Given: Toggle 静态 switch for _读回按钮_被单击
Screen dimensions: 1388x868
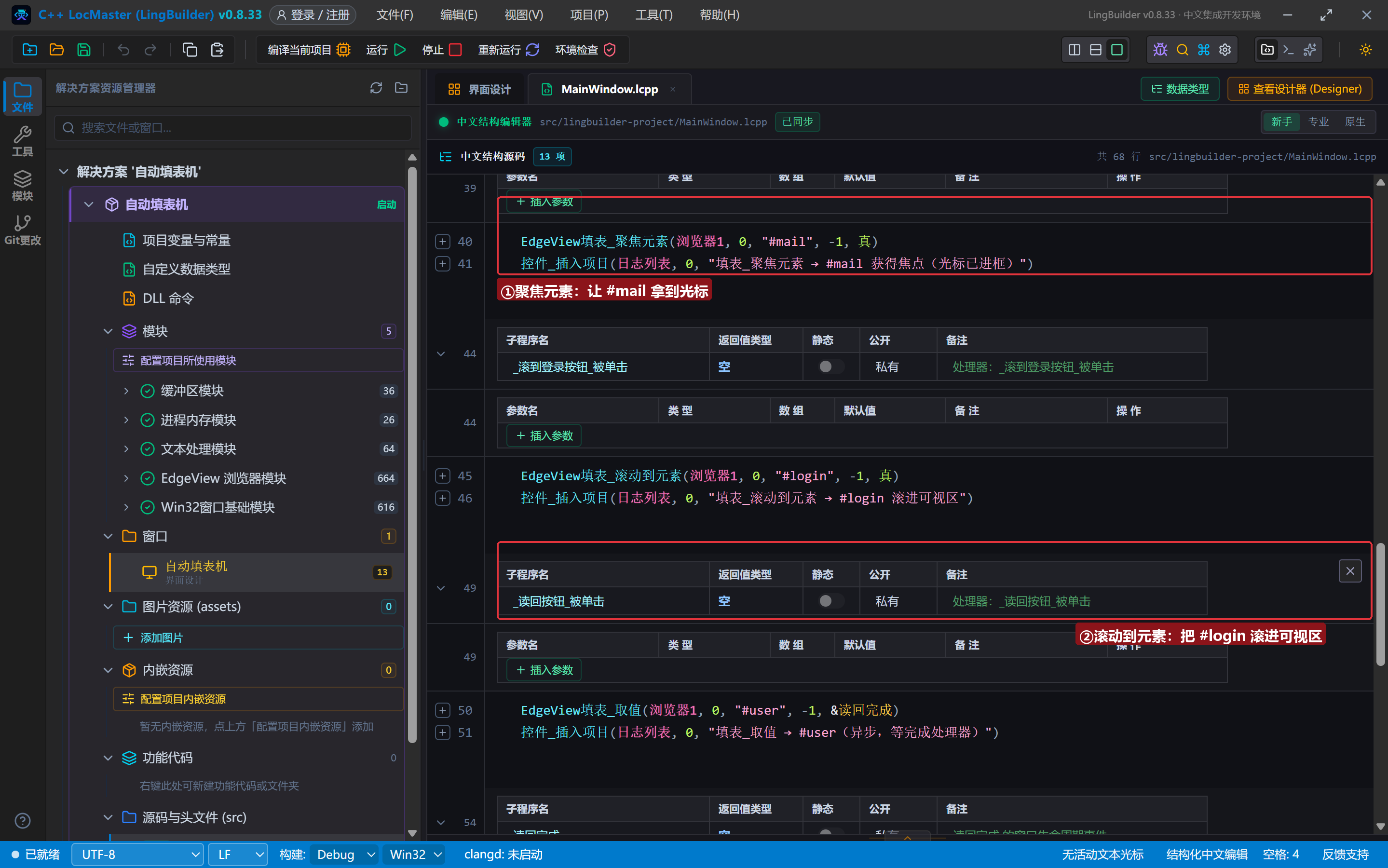Looking at the screenshot, I should pos(830,601).
